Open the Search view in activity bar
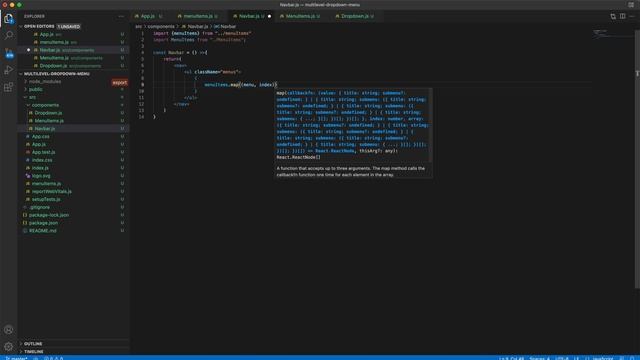The width and height of the screenshot is (640, 360). [9, 35]
